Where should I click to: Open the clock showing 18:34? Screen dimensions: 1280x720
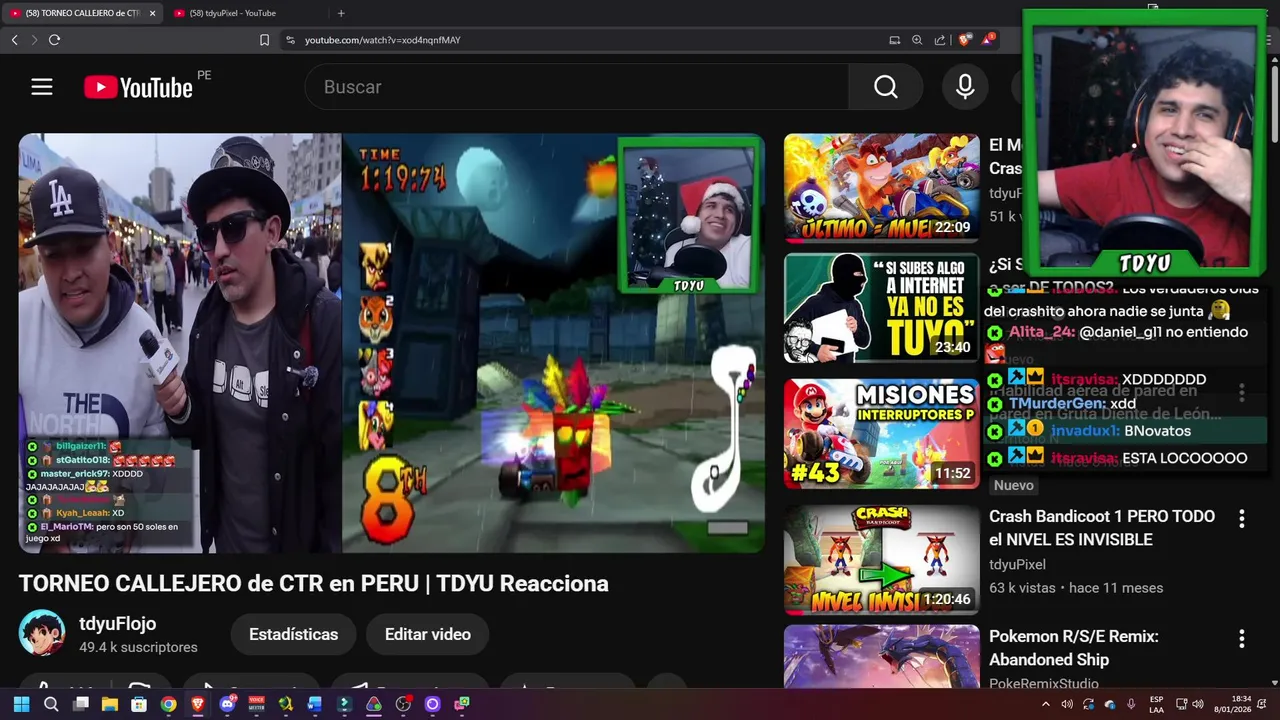pyautogui.click(x=1233, y=704)
